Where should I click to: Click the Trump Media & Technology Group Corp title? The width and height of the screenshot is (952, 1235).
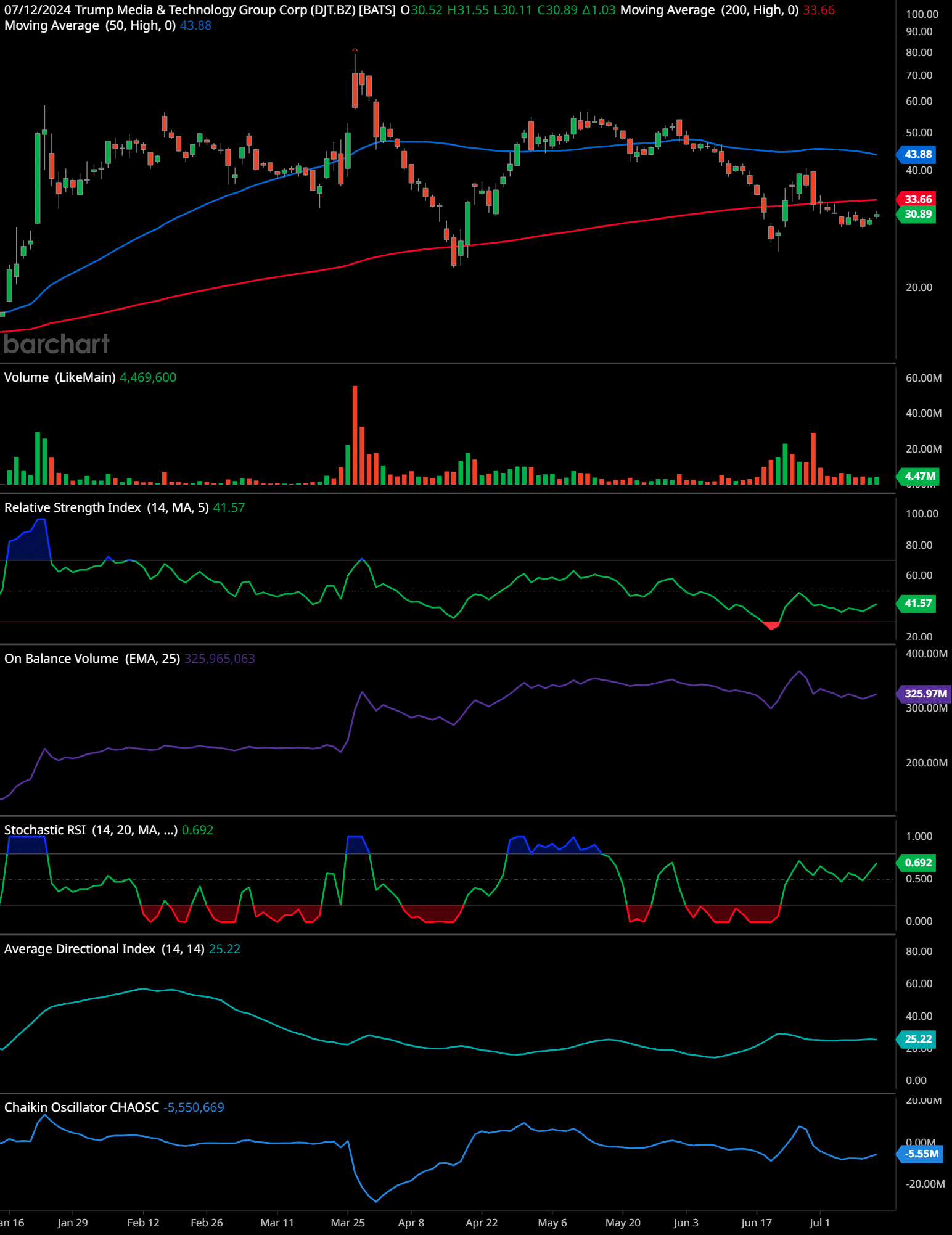click(x=191, y=10)
